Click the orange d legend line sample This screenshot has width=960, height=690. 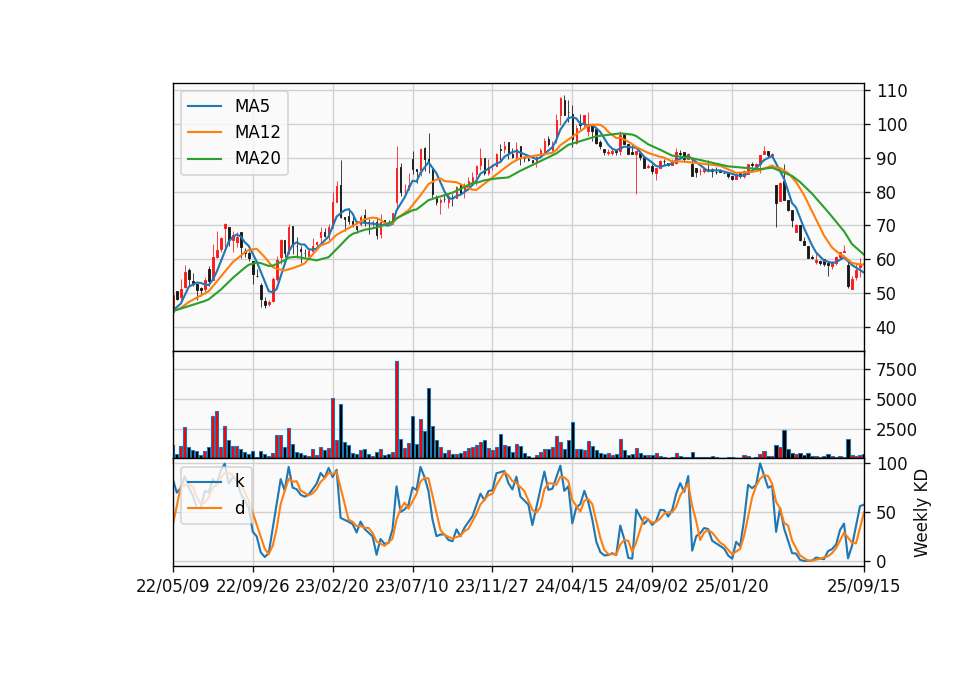coord(204,508)
